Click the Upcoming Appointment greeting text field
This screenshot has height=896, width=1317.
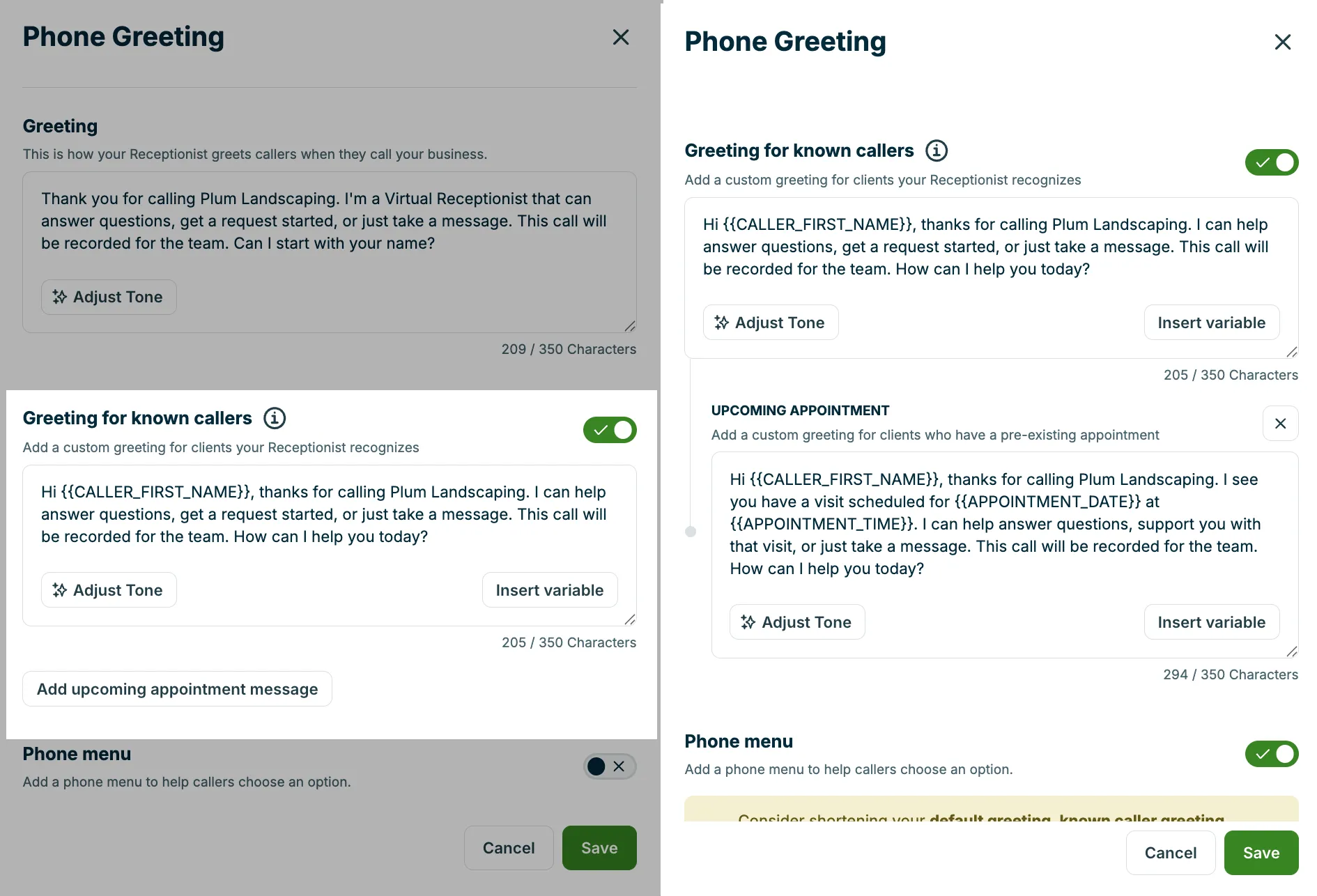click(x=1004, y=524)
